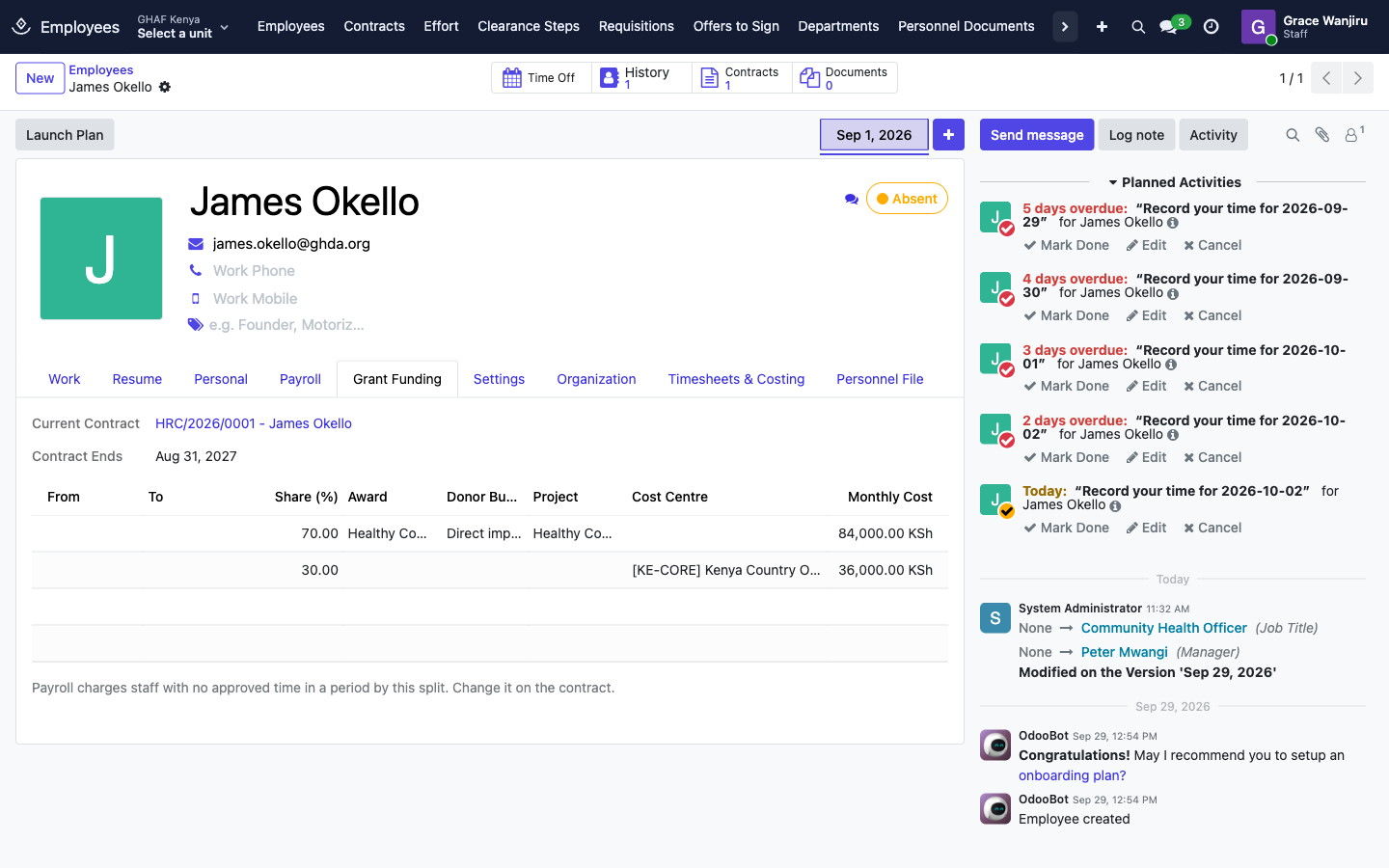Open the Personnel Documents menu

click(x=966, y=26)
